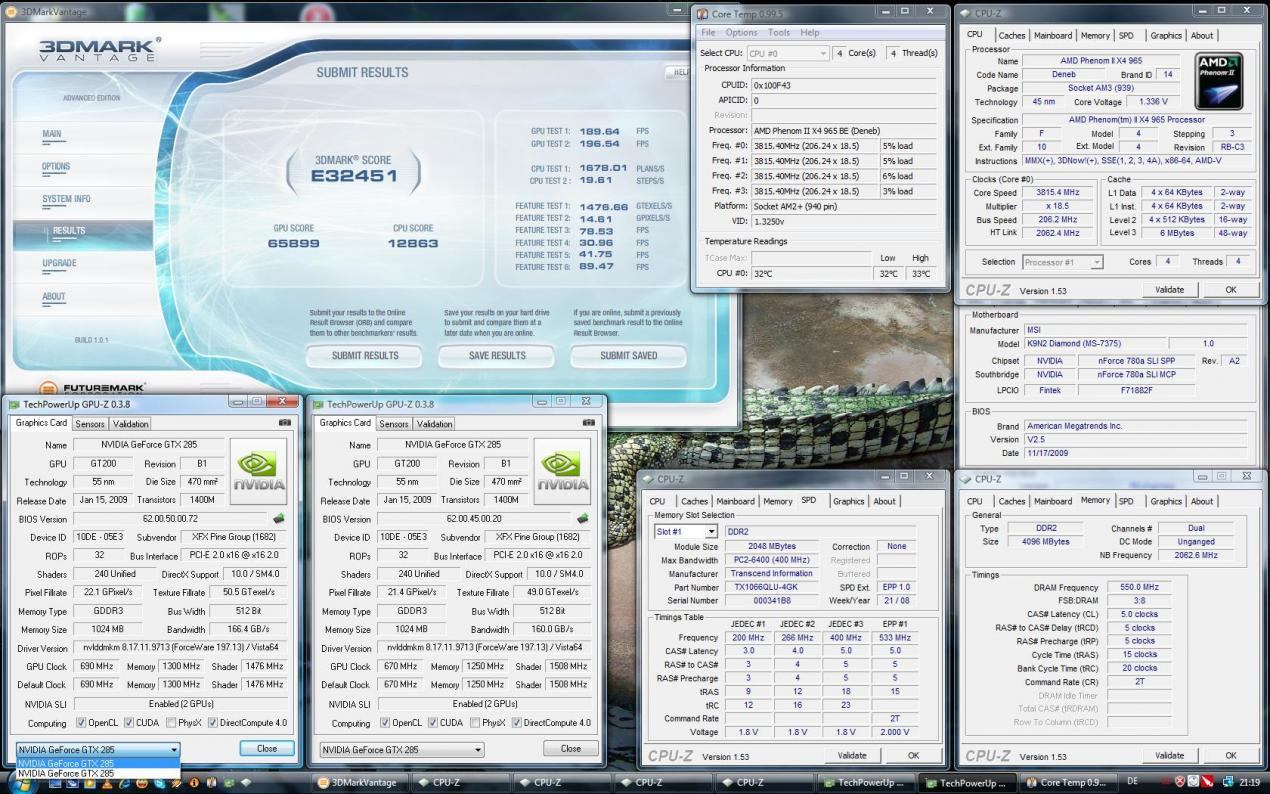Click the DE language indicator in taskbar
Screen dimensions: 1270x794
[x=1133, y=782]
